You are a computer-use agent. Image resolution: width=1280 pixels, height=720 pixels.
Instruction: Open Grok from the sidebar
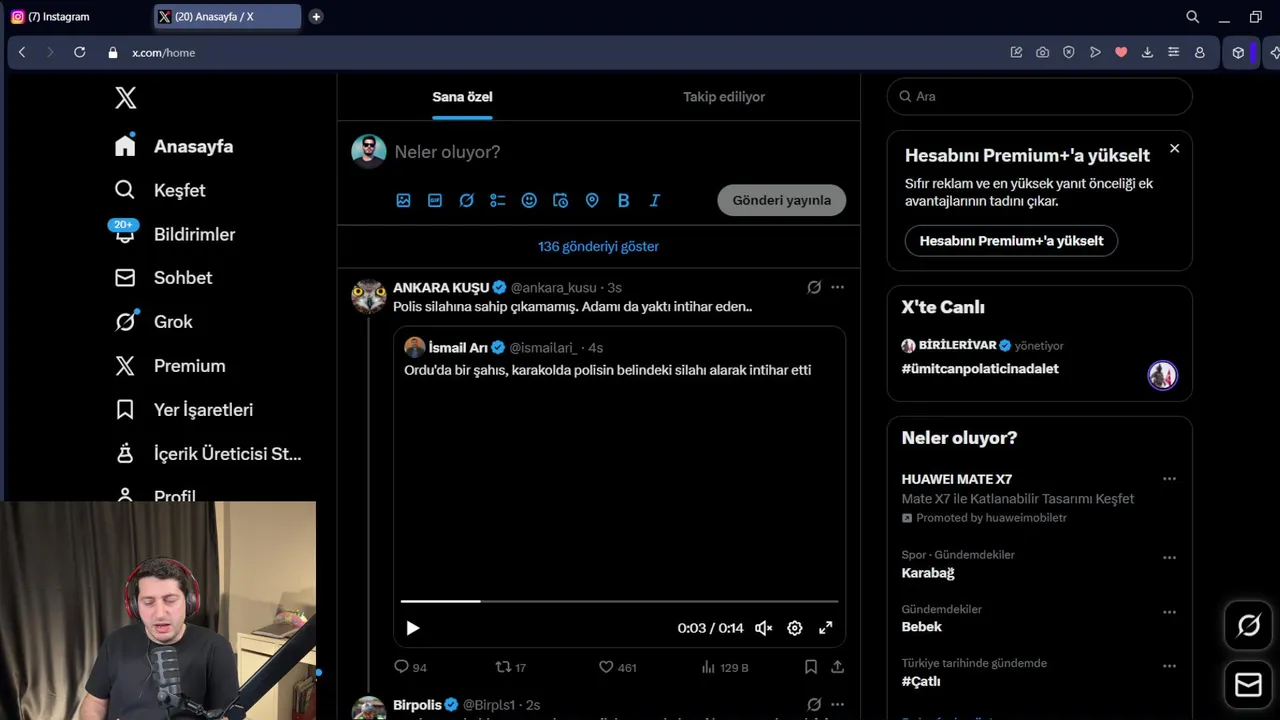pyautogui.click(x=153, y=322)
